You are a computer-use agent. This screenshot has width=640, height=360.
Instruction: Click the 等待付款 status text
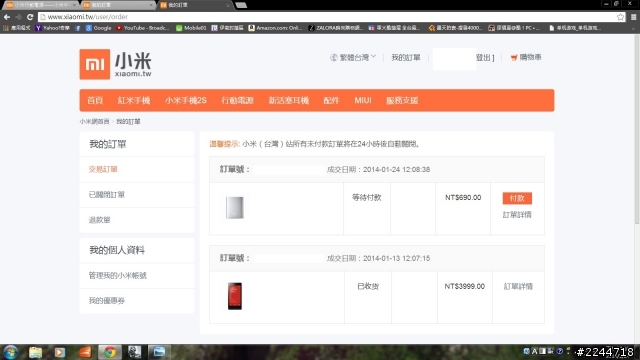tap(367, 198)
